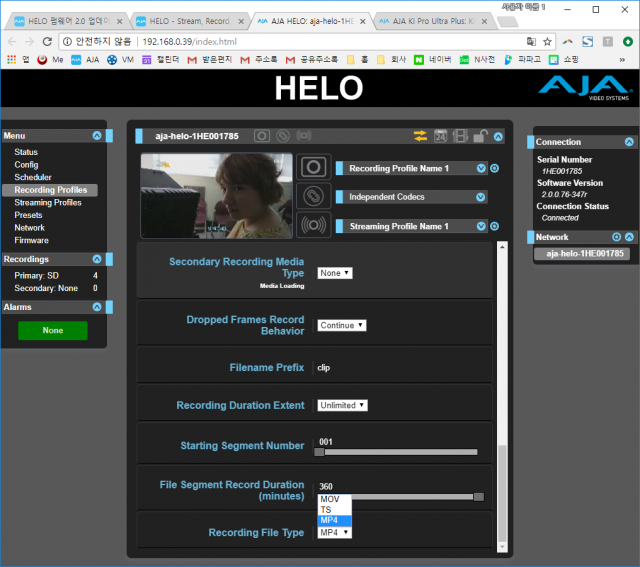Viewport: 640px width, 567px height.
Task: Click the AJA Video Systems logo
Action: (585, 87)
